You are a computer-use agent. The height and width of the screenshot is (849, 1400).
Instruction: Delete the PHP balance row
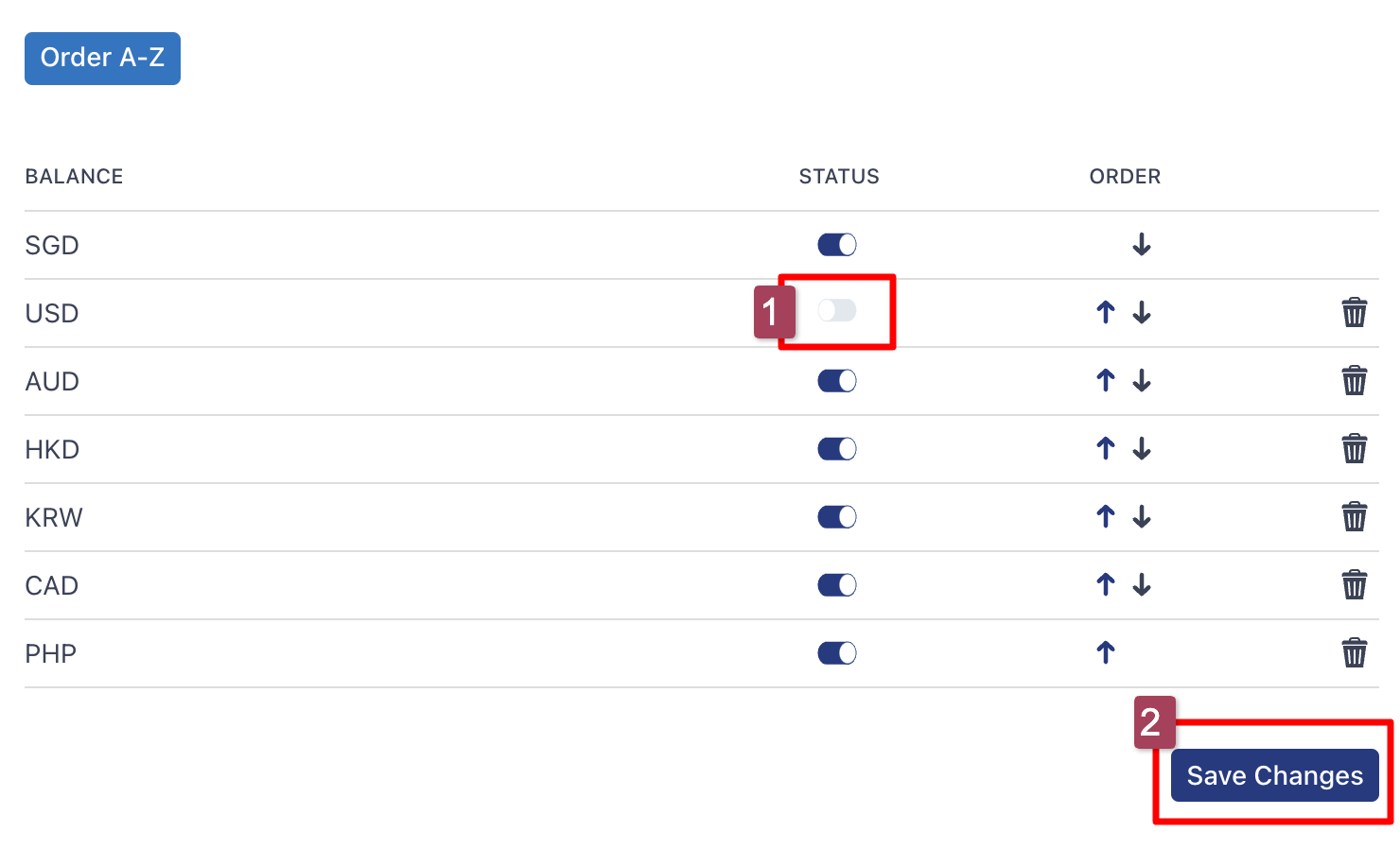(1354, 653)
